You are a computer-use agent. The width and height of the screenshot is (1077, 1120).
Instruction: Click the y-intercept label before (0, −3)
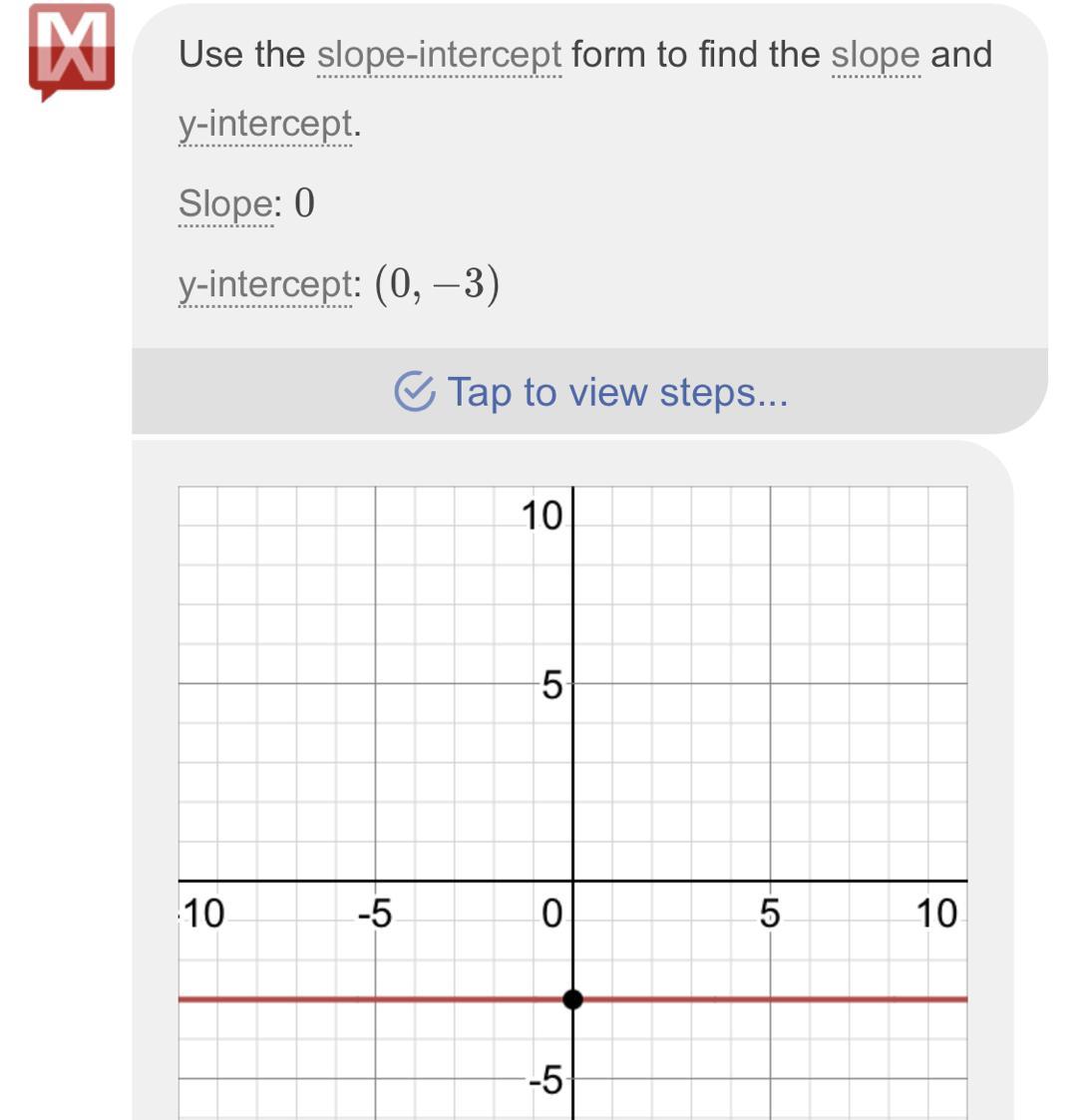[265, 285]
